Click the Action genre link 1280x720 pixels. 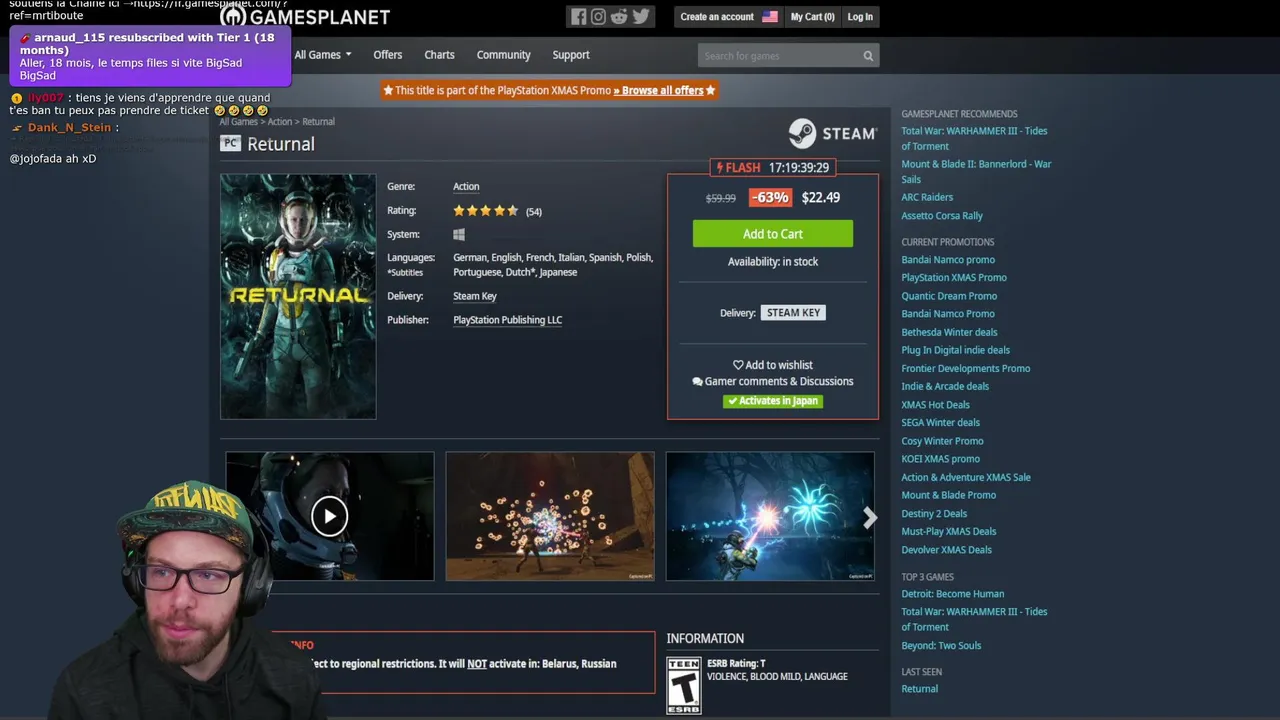pos(466,187)
